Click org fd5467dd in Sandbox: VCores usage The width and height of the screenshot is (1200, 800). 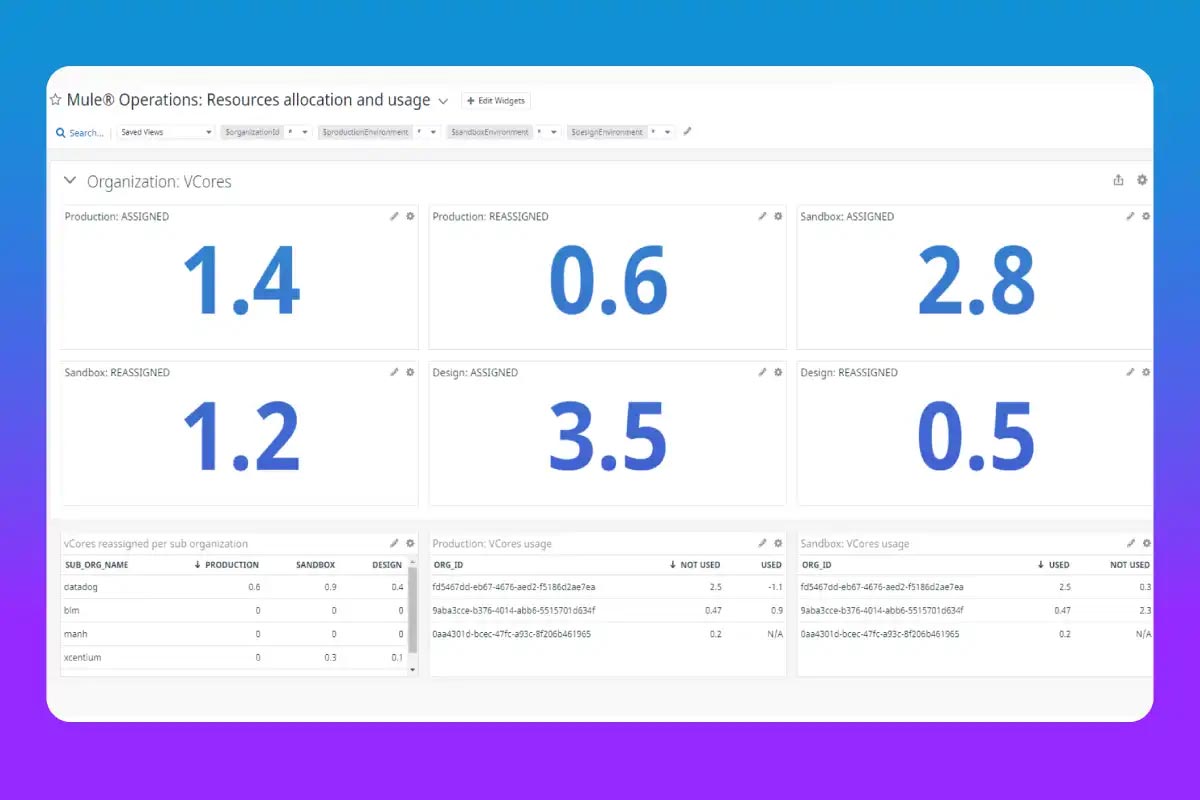click(x=882, y=587)
